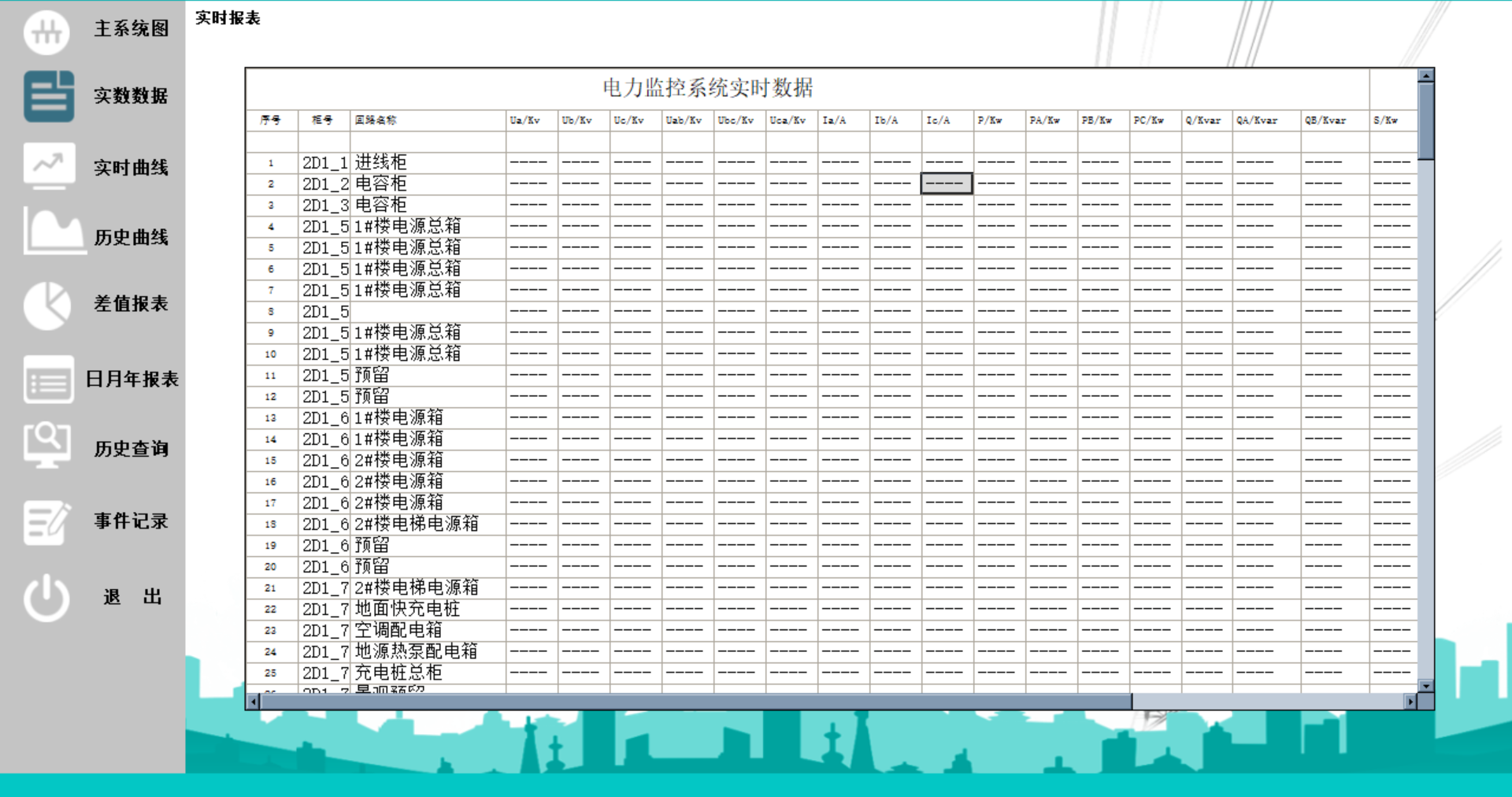The height and width of the screenshot is (797, 1512).
Task: Select the 差值报表 difference report icon
Action: pos(47,305)
